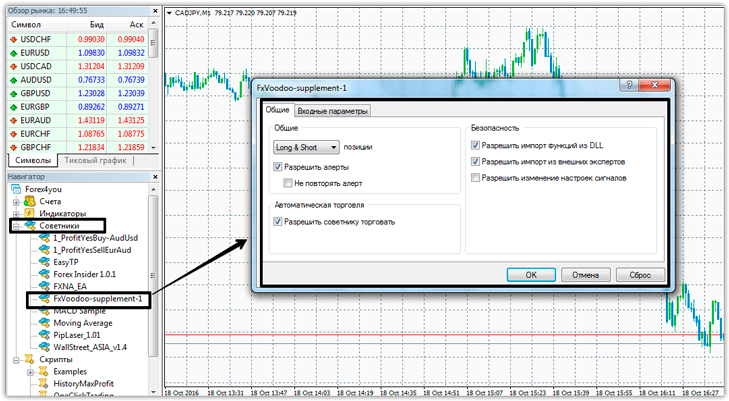729x401 pixels.
Task: Click the EasyTP advisor icon
Action: (43, 260)
